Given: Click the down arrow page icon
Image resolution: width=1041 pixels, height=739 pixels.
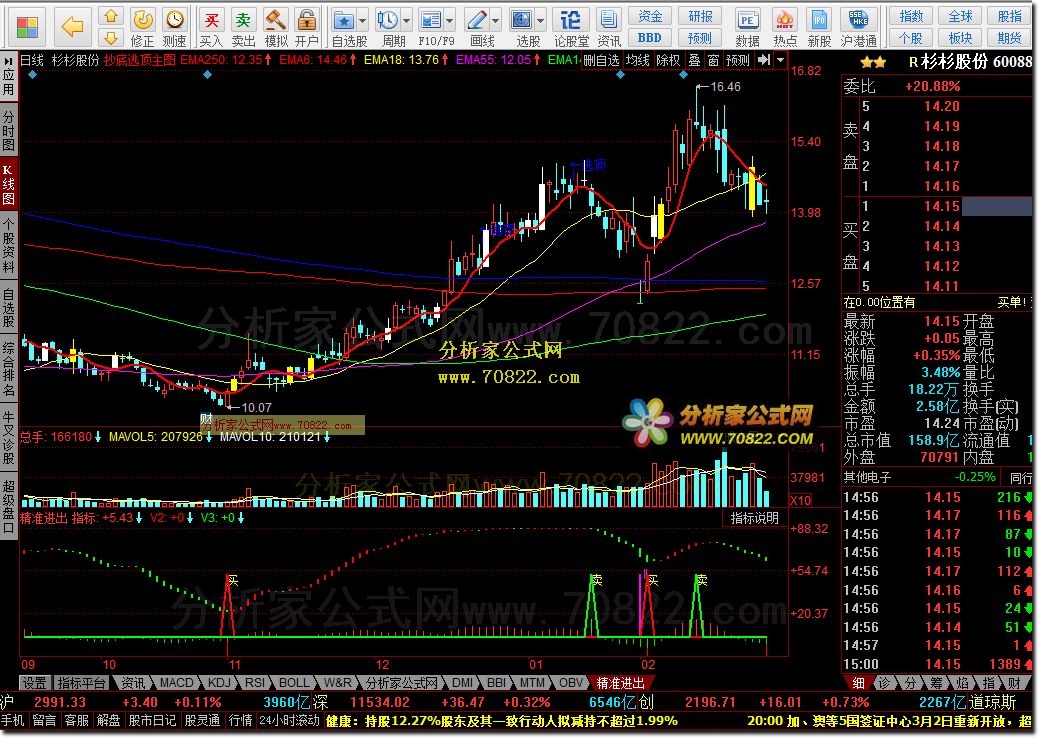Looking at the screenshot, I should [x=111, y=38].
